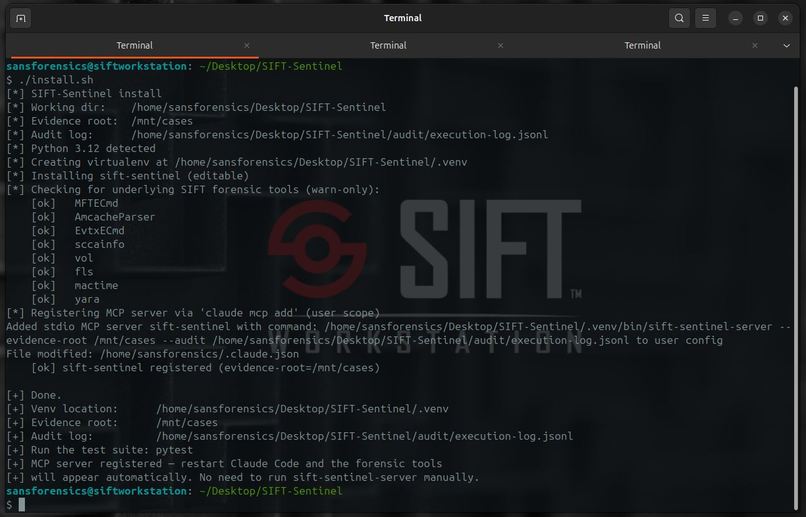Switch to the third Terminal tab
Image resolution: width=806 pixels, height=517 pixels.
pyautogui.click(x=642, y=45)
